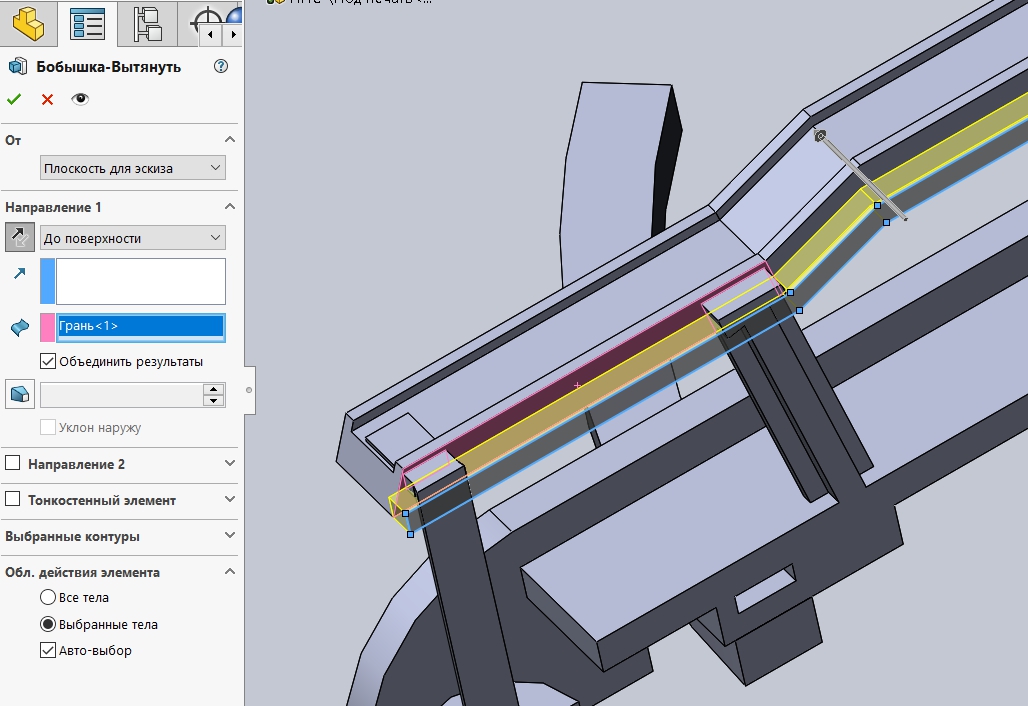
Task: Enable Тонкостенный элемент checkbox
Action: click(13, 500)
